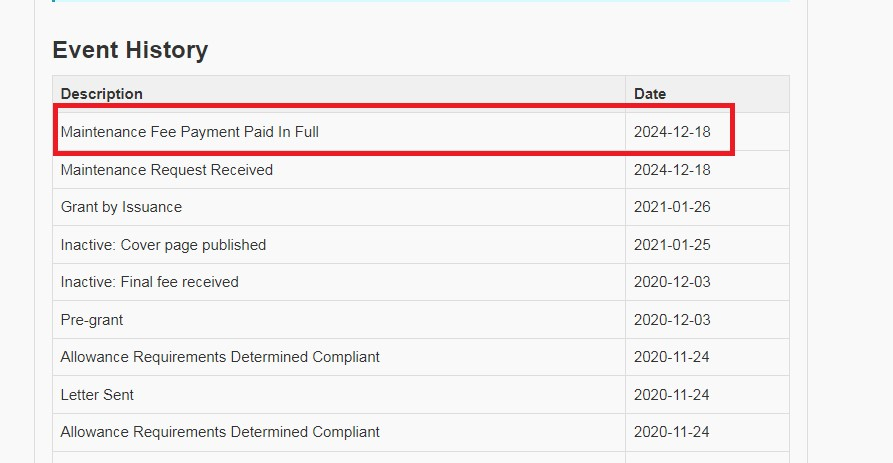The image size is (893, 463).
Task: Click the date in the Pre-grant row
Action: point(672,320)
